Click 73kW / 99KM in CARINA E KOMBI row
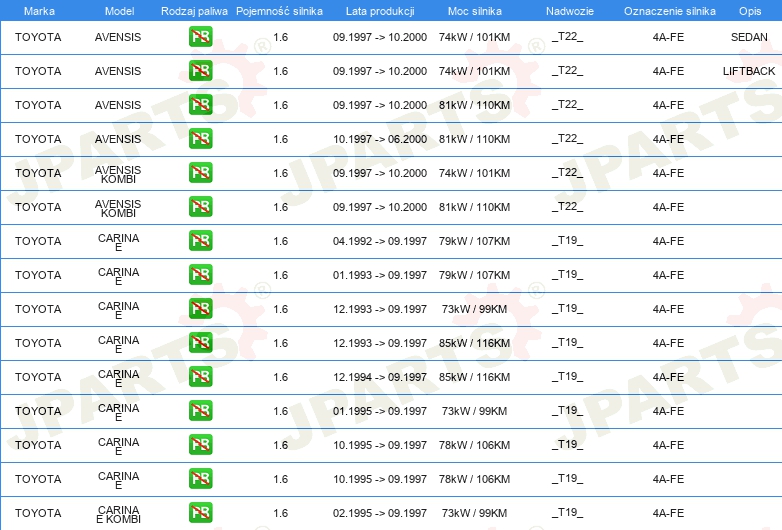The image size is (782, 530). click(x=474, y=513)
